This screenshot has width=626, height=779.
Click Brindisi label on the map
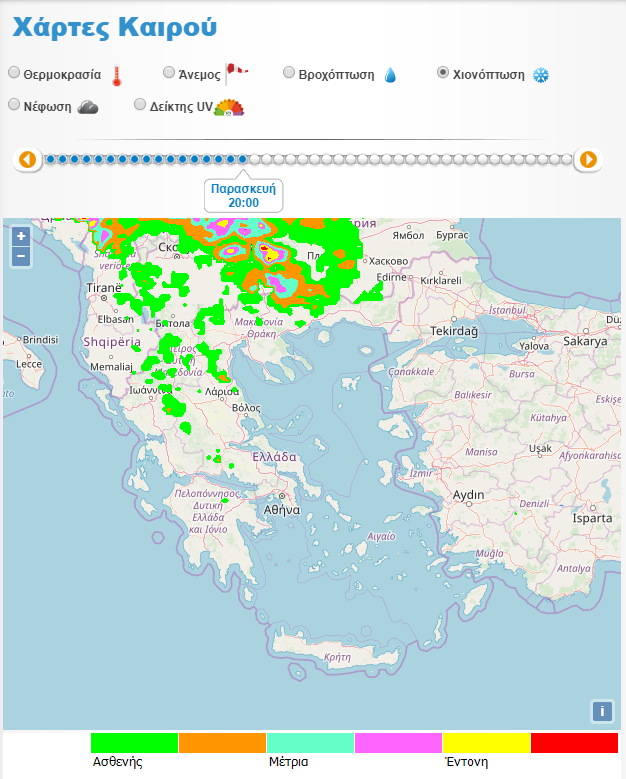[41, 340]
